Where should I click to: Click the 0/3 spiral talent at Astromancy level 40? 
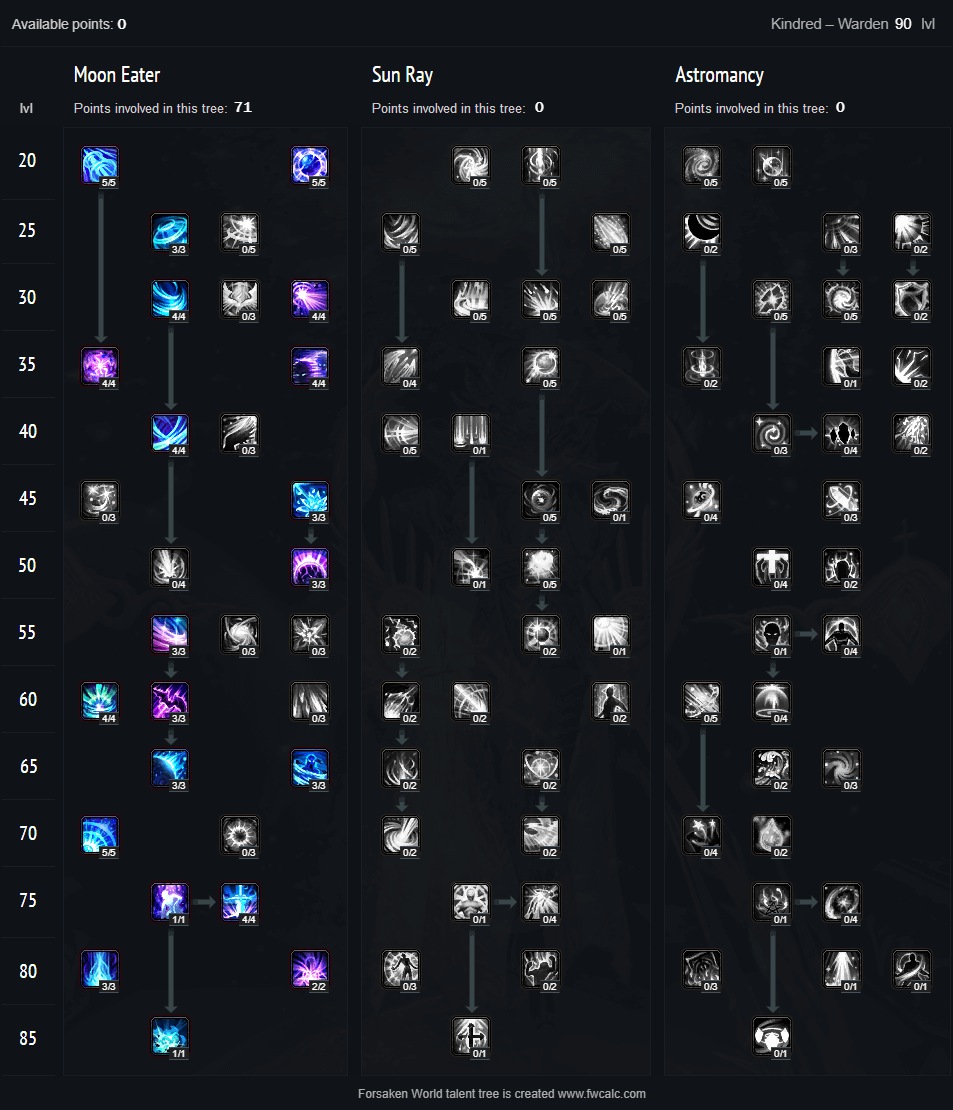coord(772,434)
